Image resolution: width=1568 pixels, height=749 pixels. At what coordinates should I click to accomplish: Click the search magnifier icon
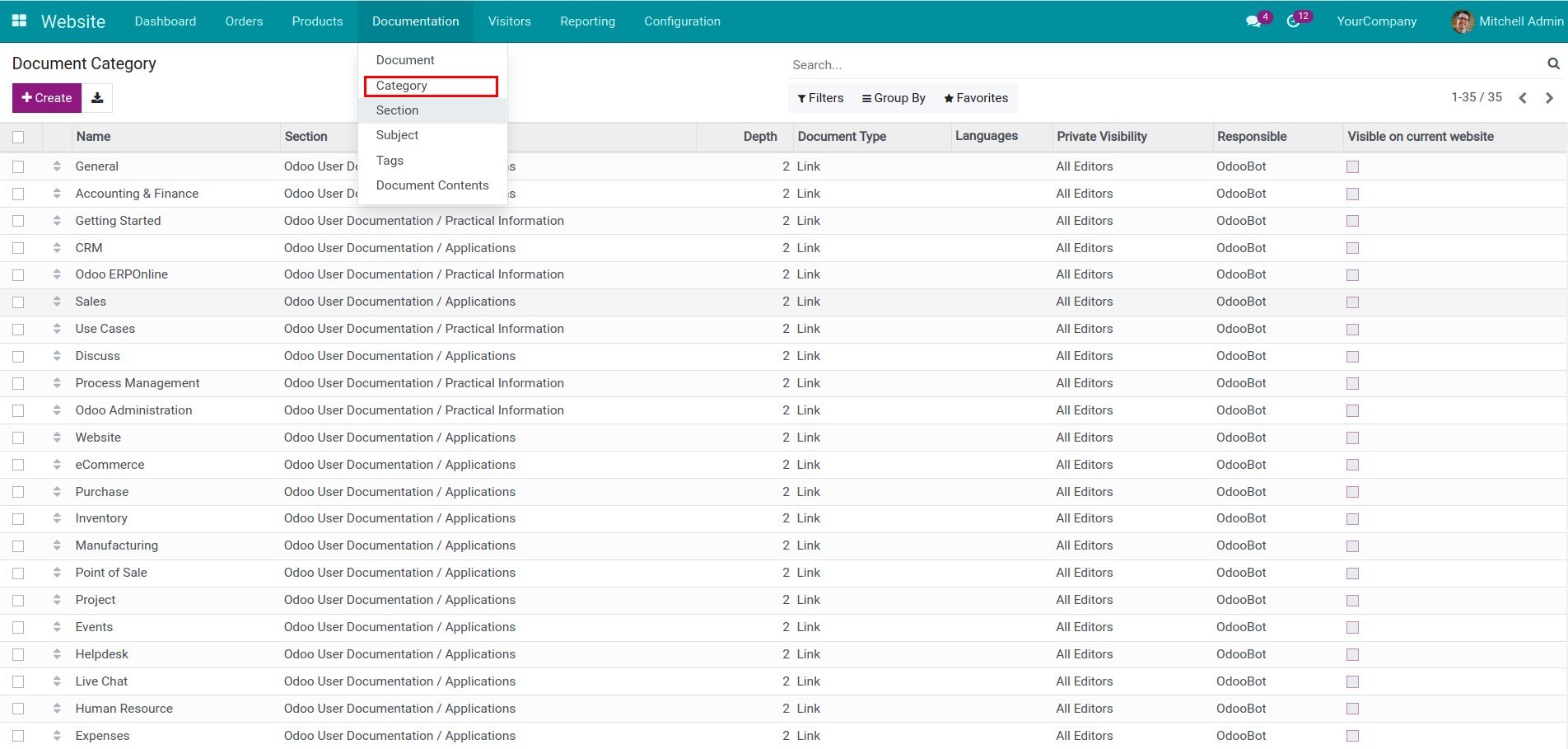[1553, 63]
